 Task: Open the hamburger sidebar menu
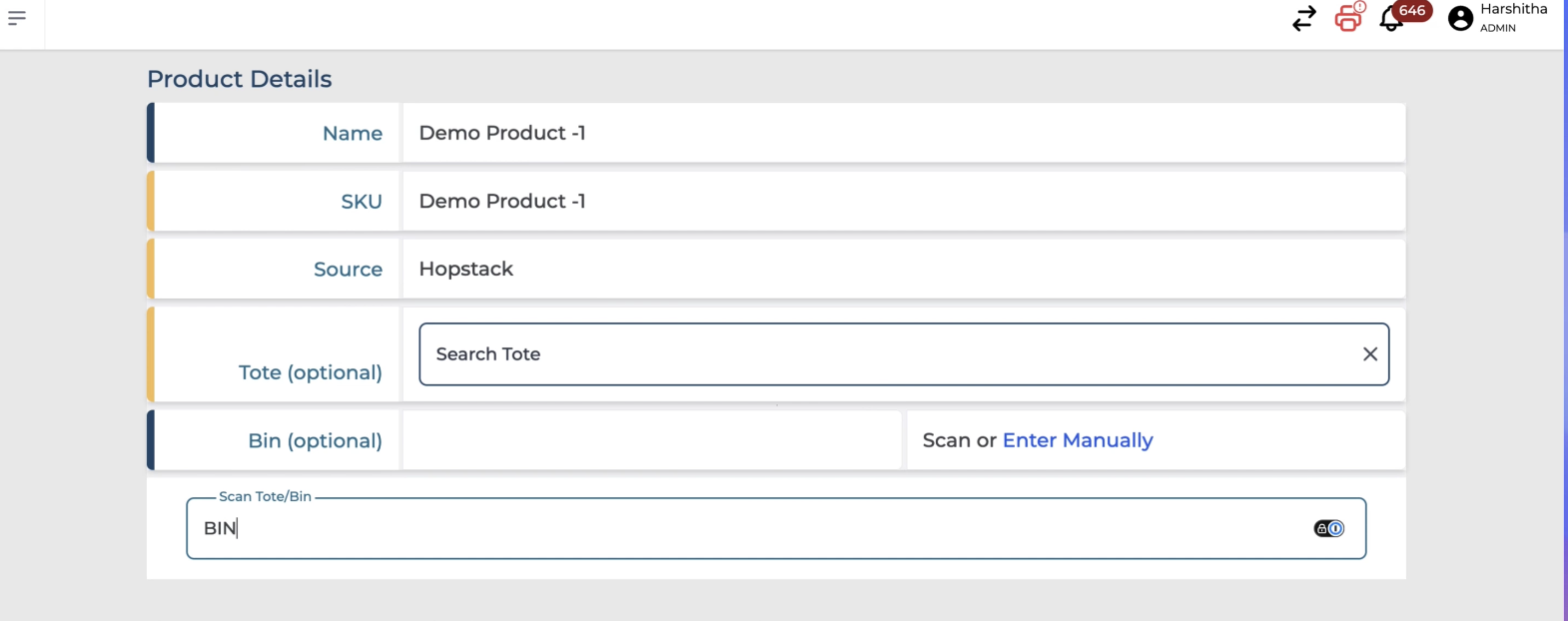tap(17, 18)
